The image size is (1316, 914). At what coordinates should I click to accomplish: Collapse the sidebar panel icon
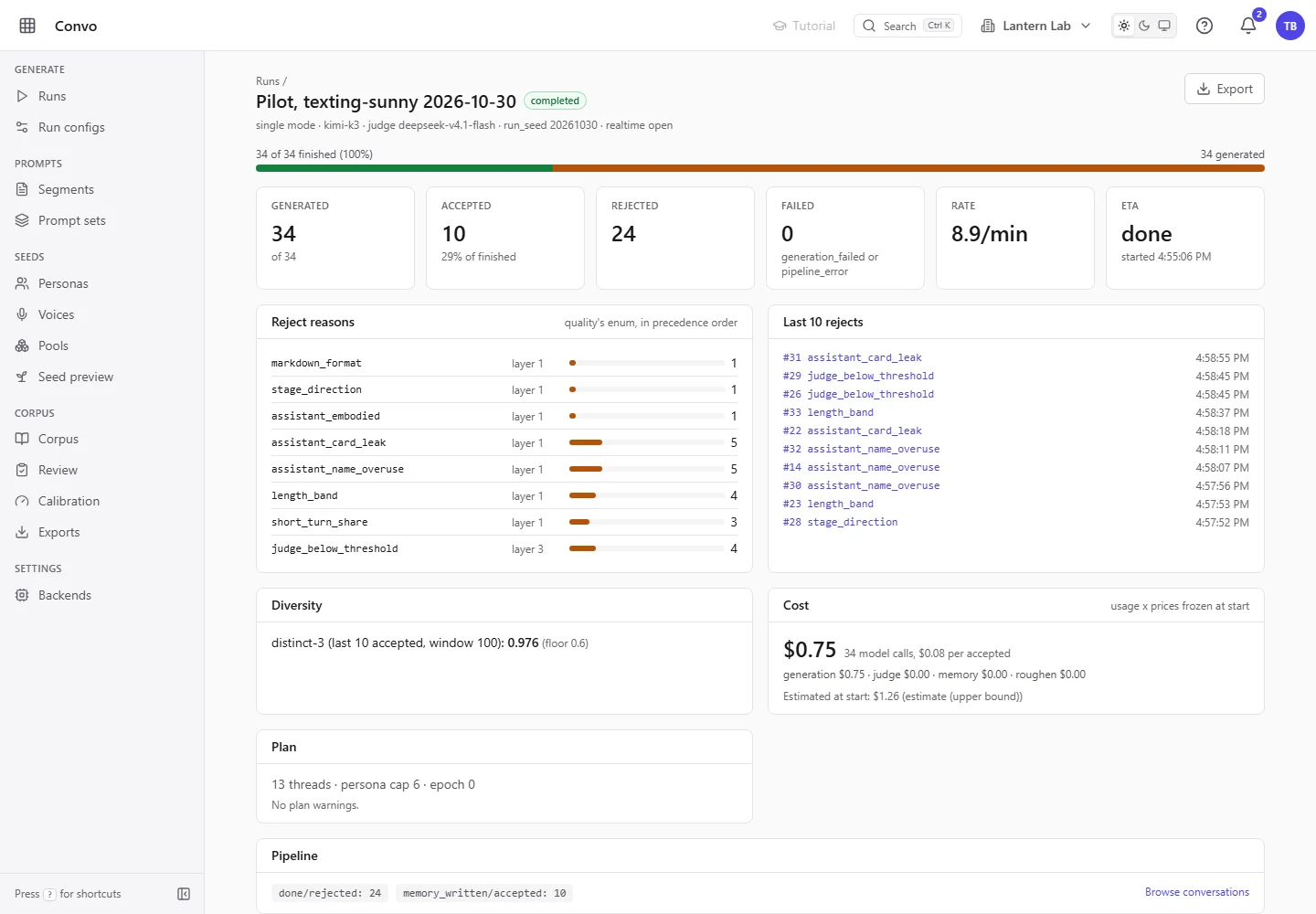coord(184,894)
